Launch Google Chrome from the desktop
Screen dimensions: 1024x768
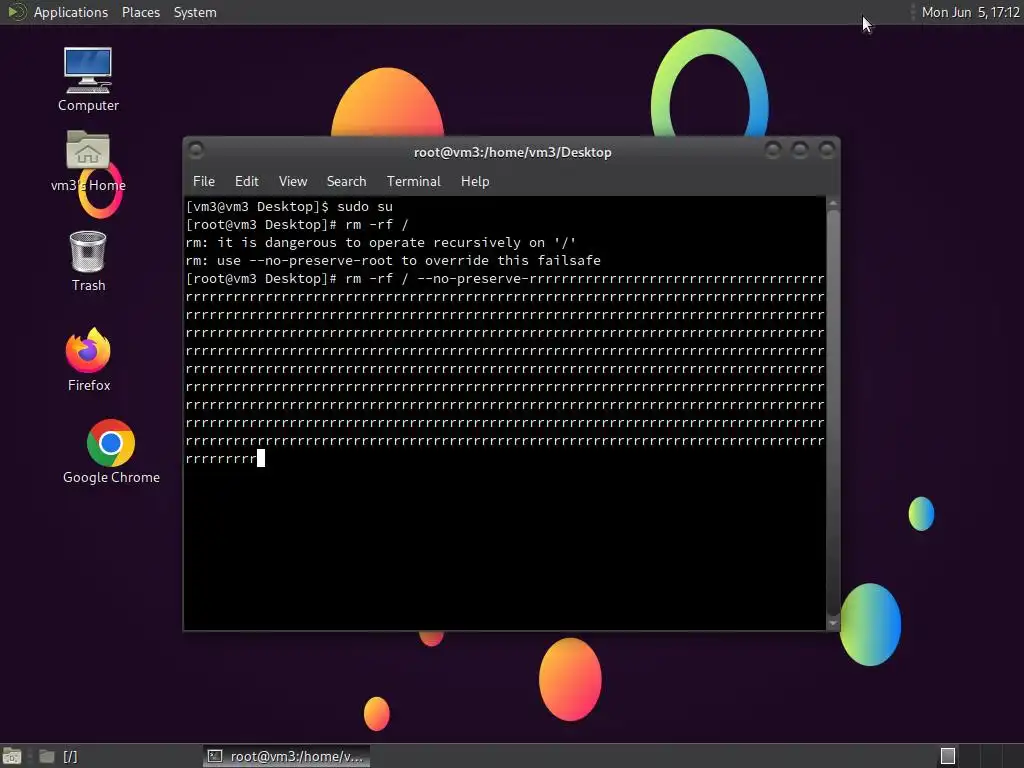[111, 452]
